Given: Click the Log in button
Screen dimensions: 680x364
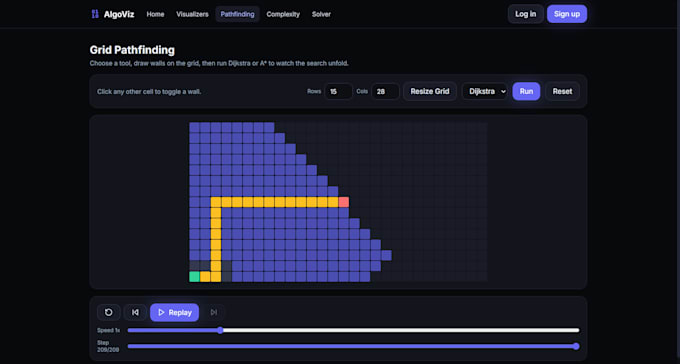Looking at the screenshot, I should tap(526, 14).
